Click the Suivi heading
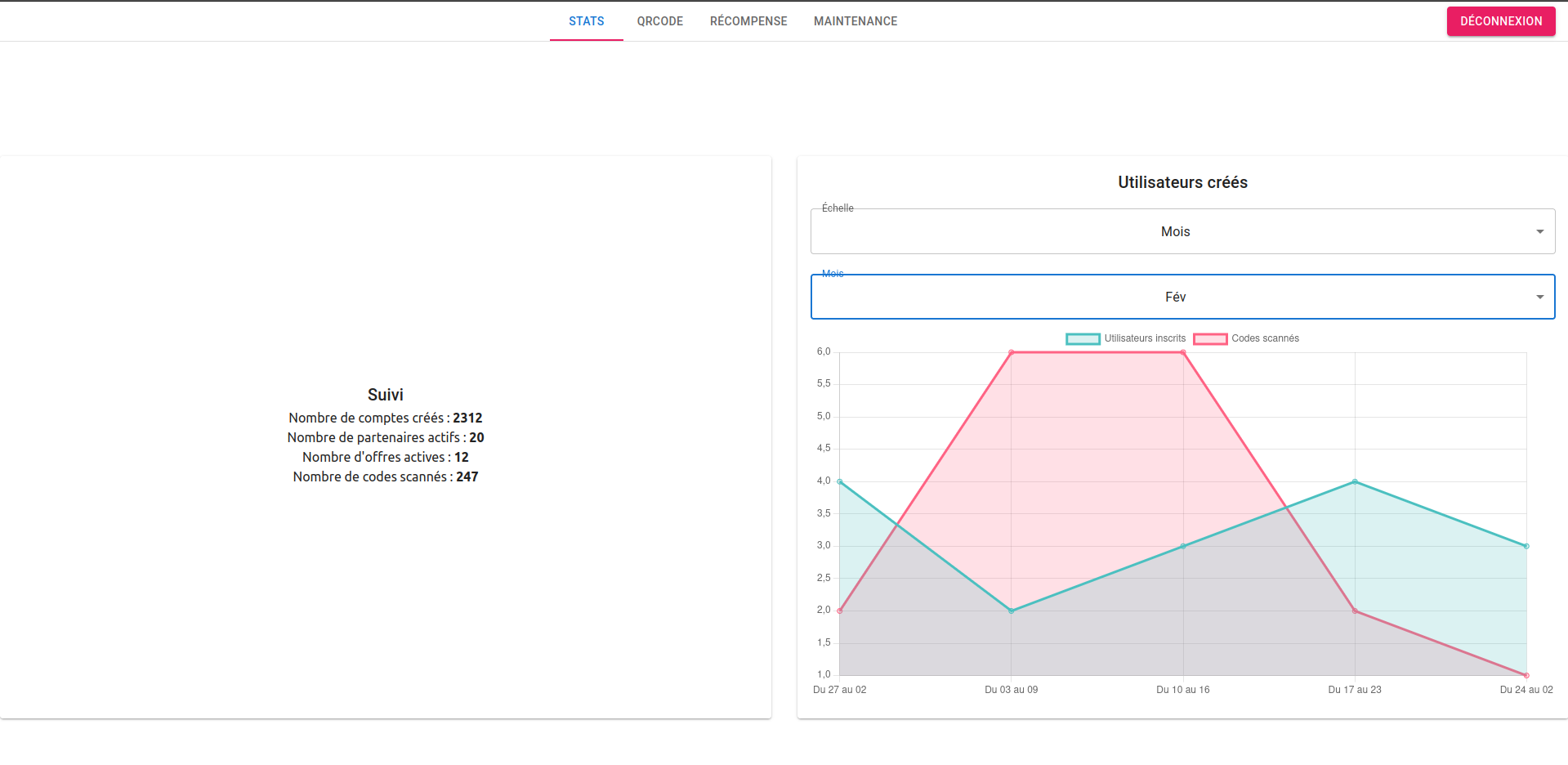This screenshot has width=1568, height=765. [385, 395]
